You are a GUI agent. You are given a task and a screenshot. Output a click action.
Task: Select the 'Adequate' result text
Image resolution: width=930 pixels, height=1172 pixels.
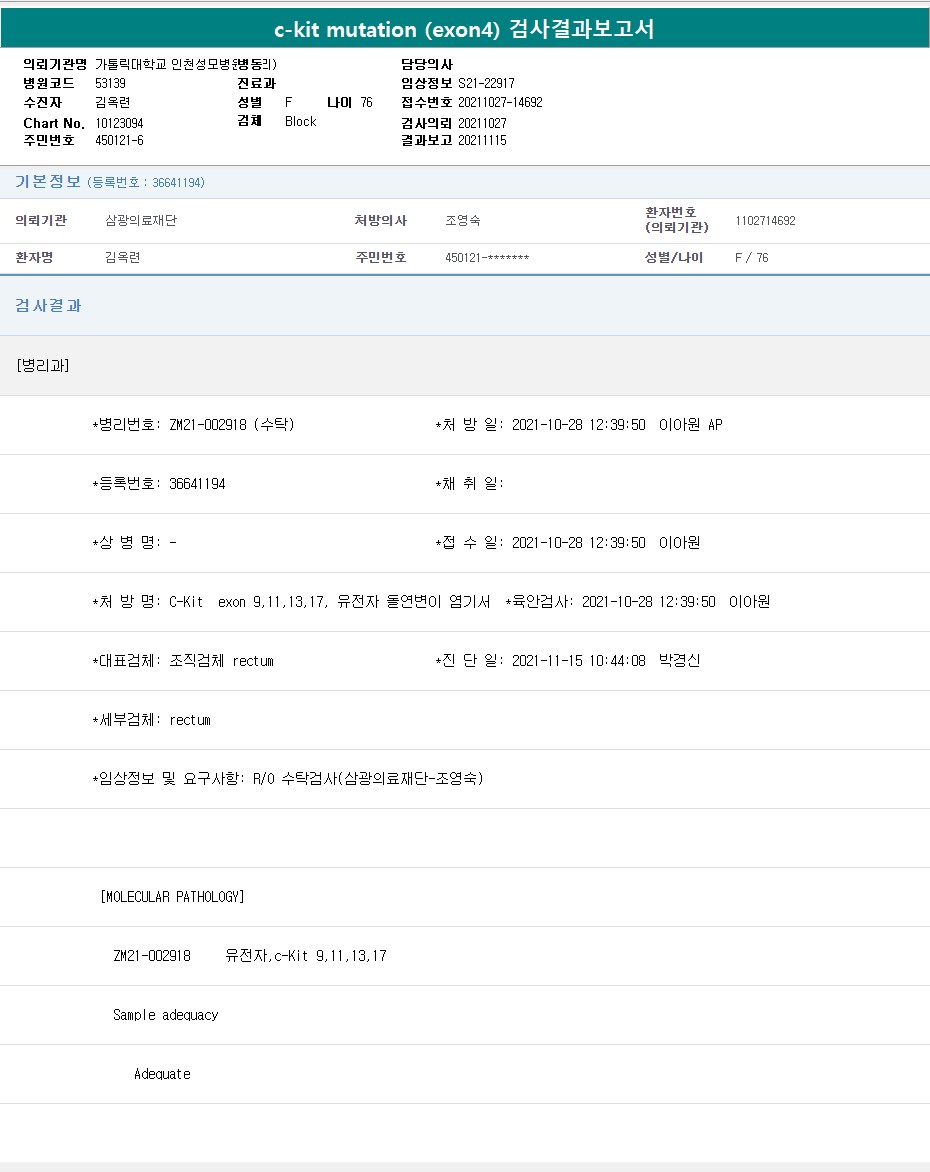pyautogui.click(x=162, y=1074)
